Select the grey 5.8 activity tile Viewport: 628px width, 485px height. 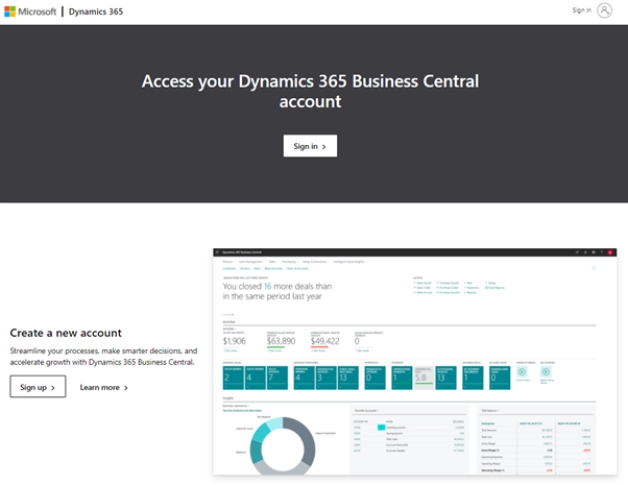pyautogui.click(x=423, y=375)
